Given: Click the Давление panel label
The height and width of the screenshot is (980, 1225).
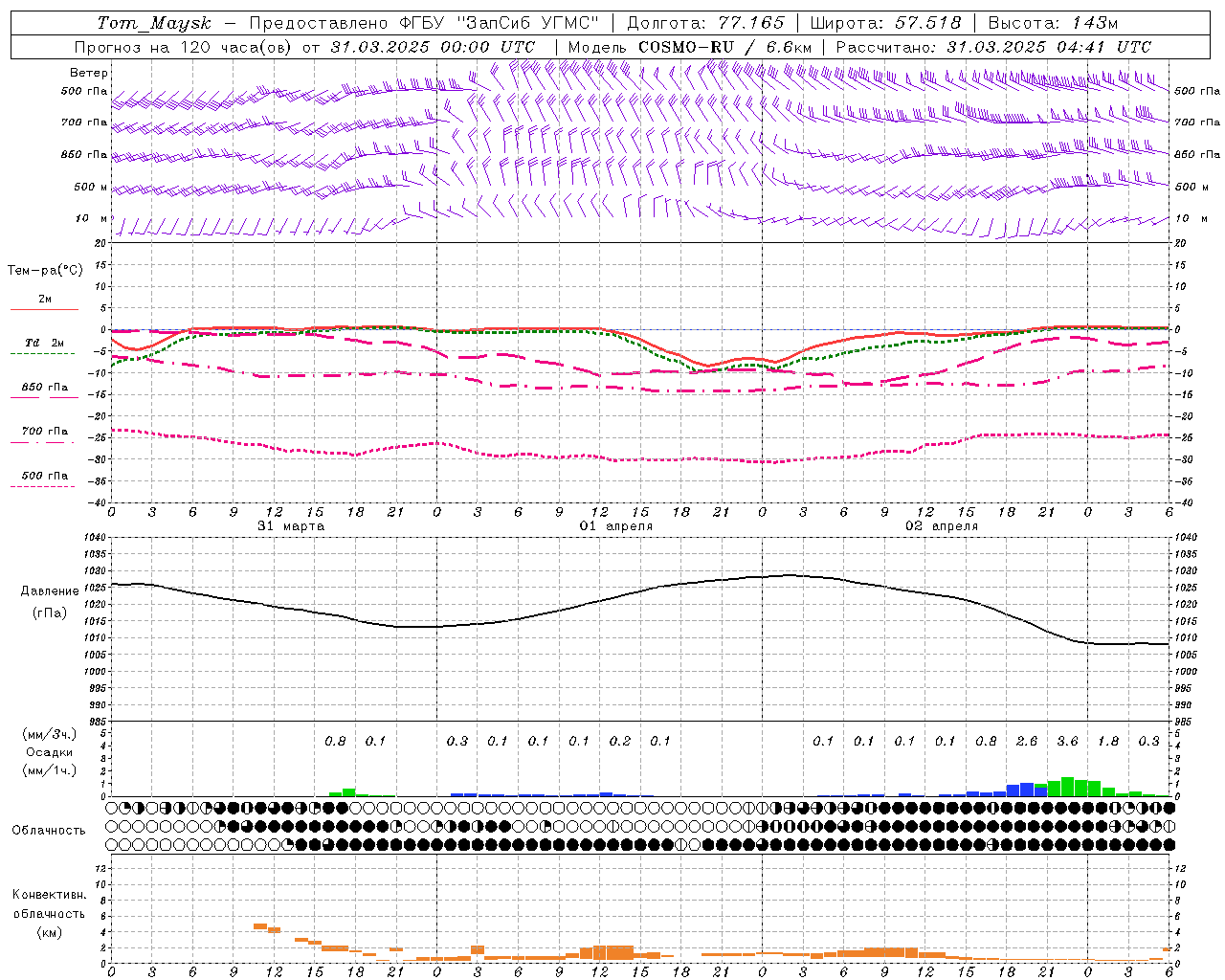Looking at the screenshot, I should (50, 591).
